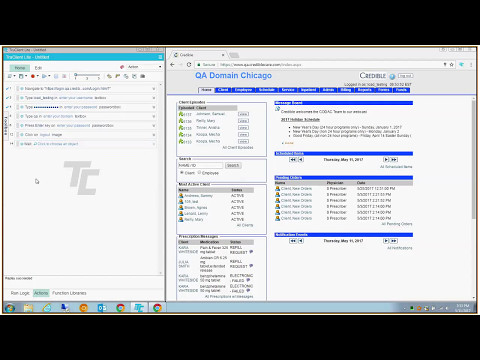
Task: Expand the Click on logout image step
Action: [154, 135]
